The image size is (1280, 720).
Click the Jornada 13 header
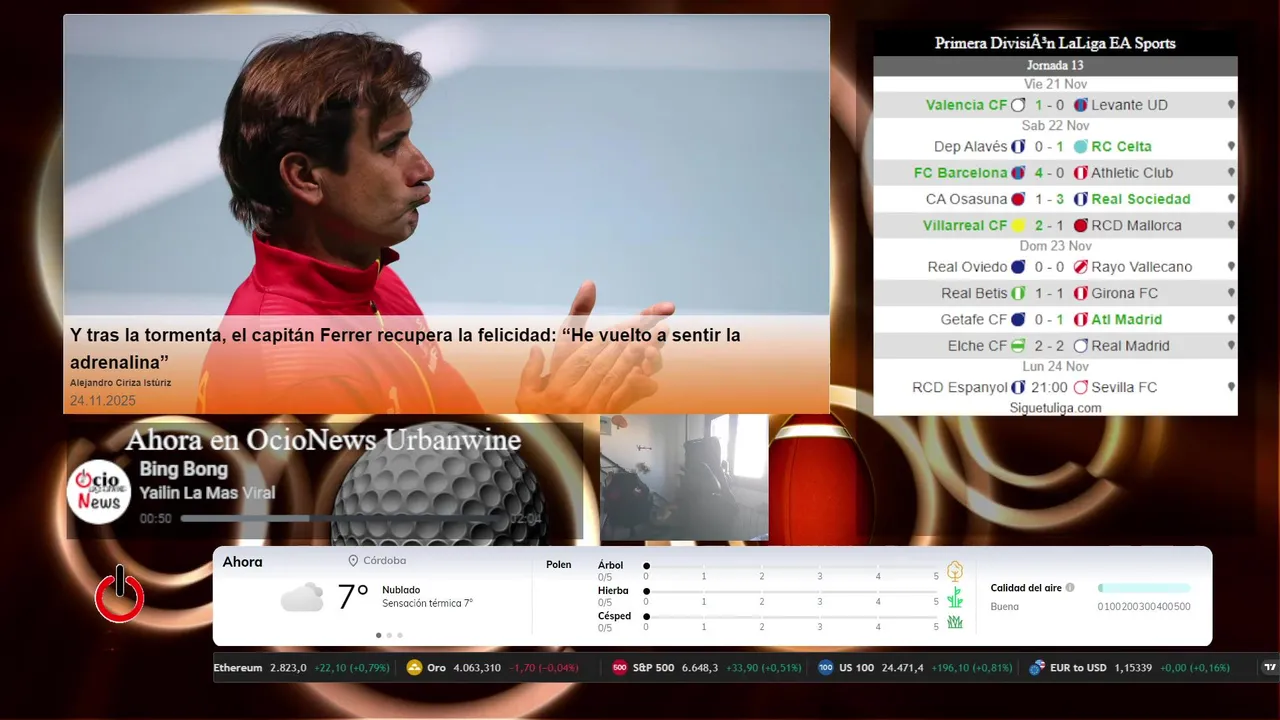pyautogui.click(x=1055, y=65)
